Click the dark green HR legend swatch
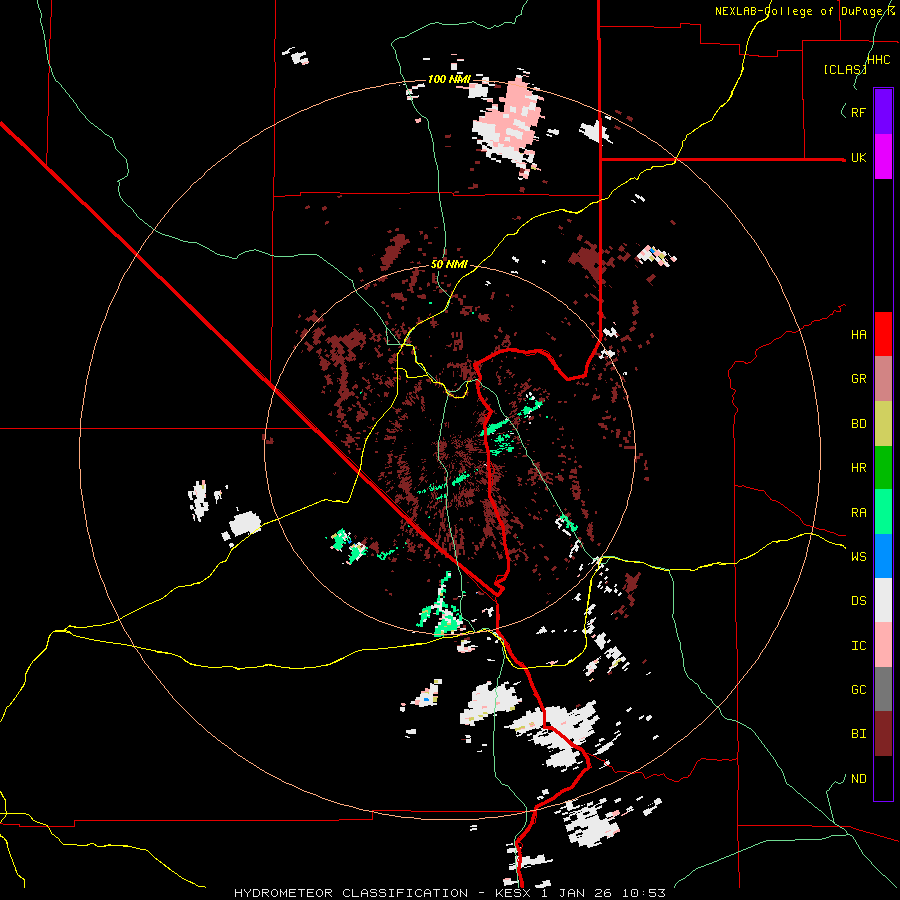The width and height of the screenshot is (900, 900). (x=883, y=467)
